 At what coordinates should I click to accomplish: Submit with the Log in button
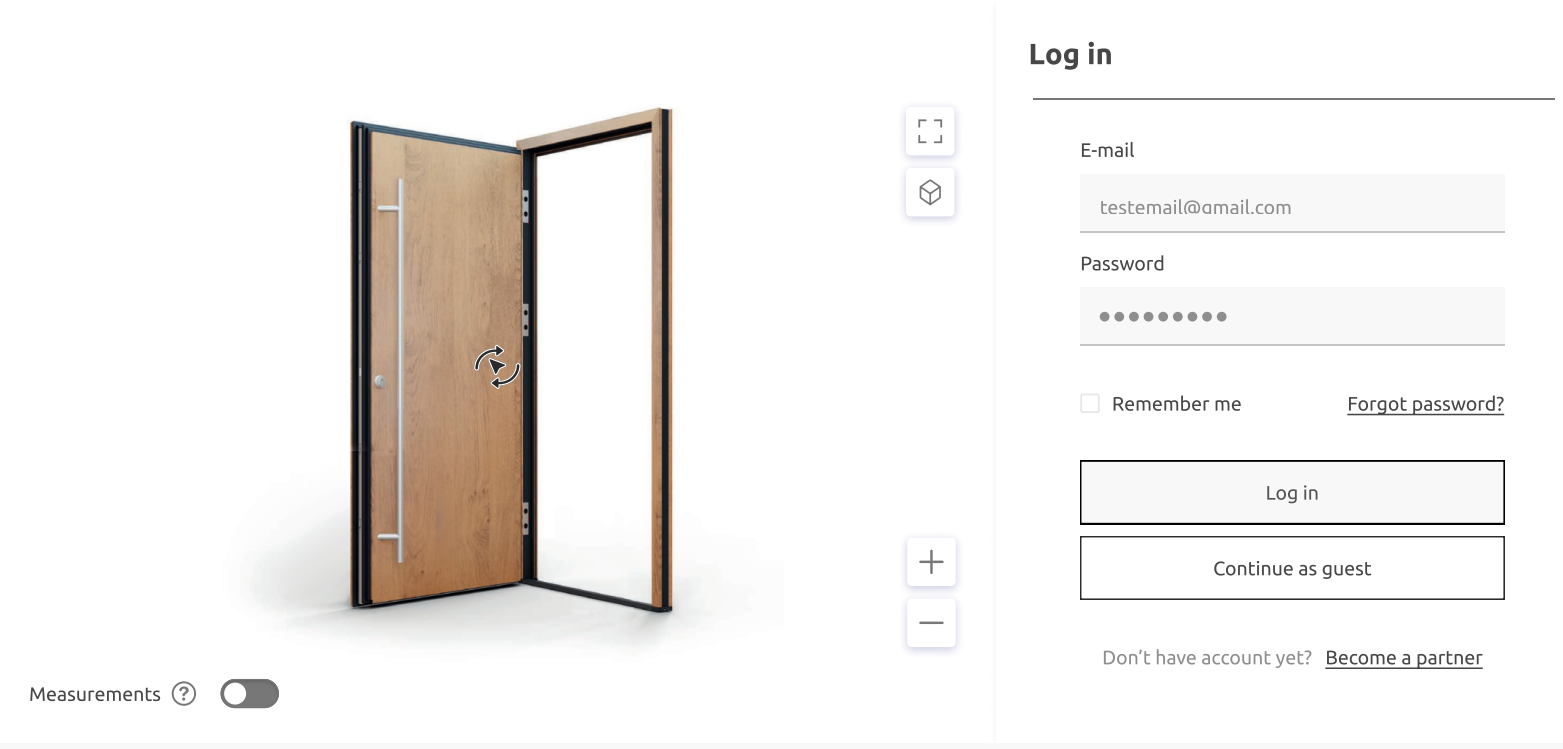[x=1292, y=492]
